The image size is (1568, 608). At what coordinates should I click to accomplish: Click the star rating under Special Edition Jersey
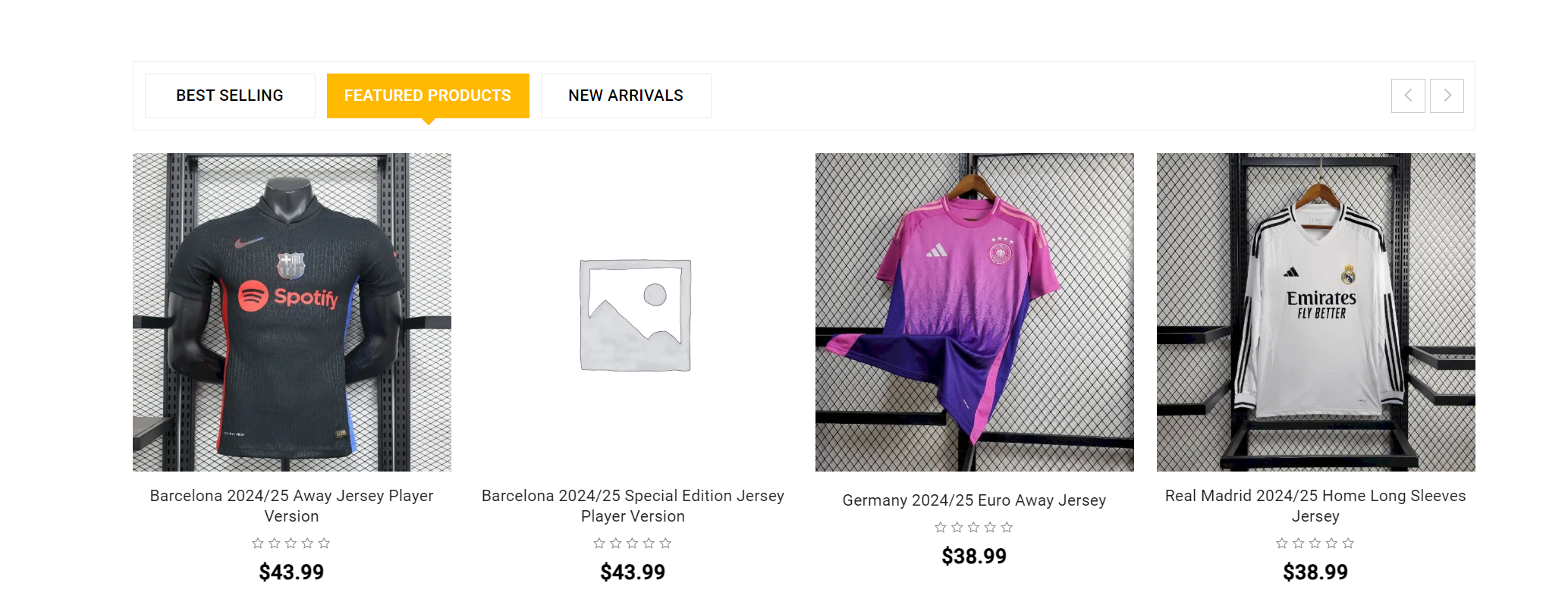[x=633, y=543]
